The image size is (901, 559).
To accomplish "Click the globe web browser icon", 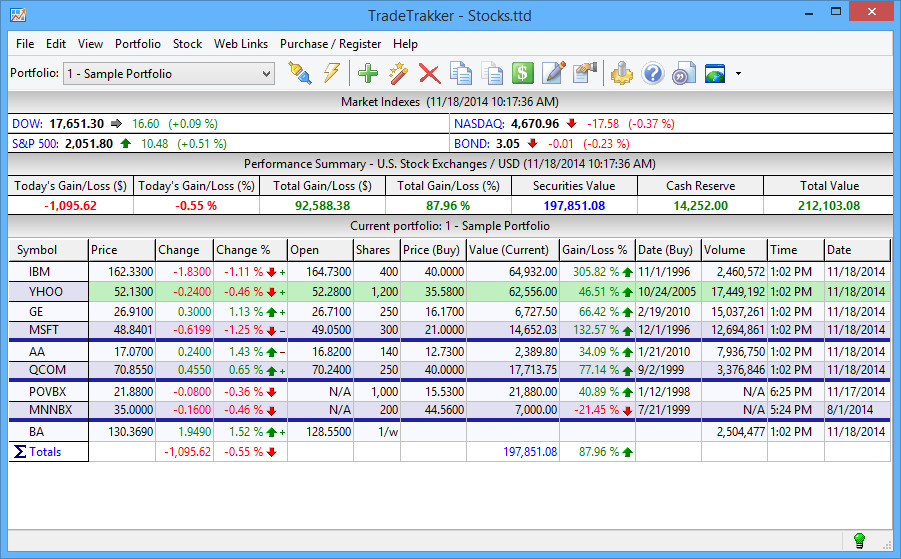I will [715, 74].
